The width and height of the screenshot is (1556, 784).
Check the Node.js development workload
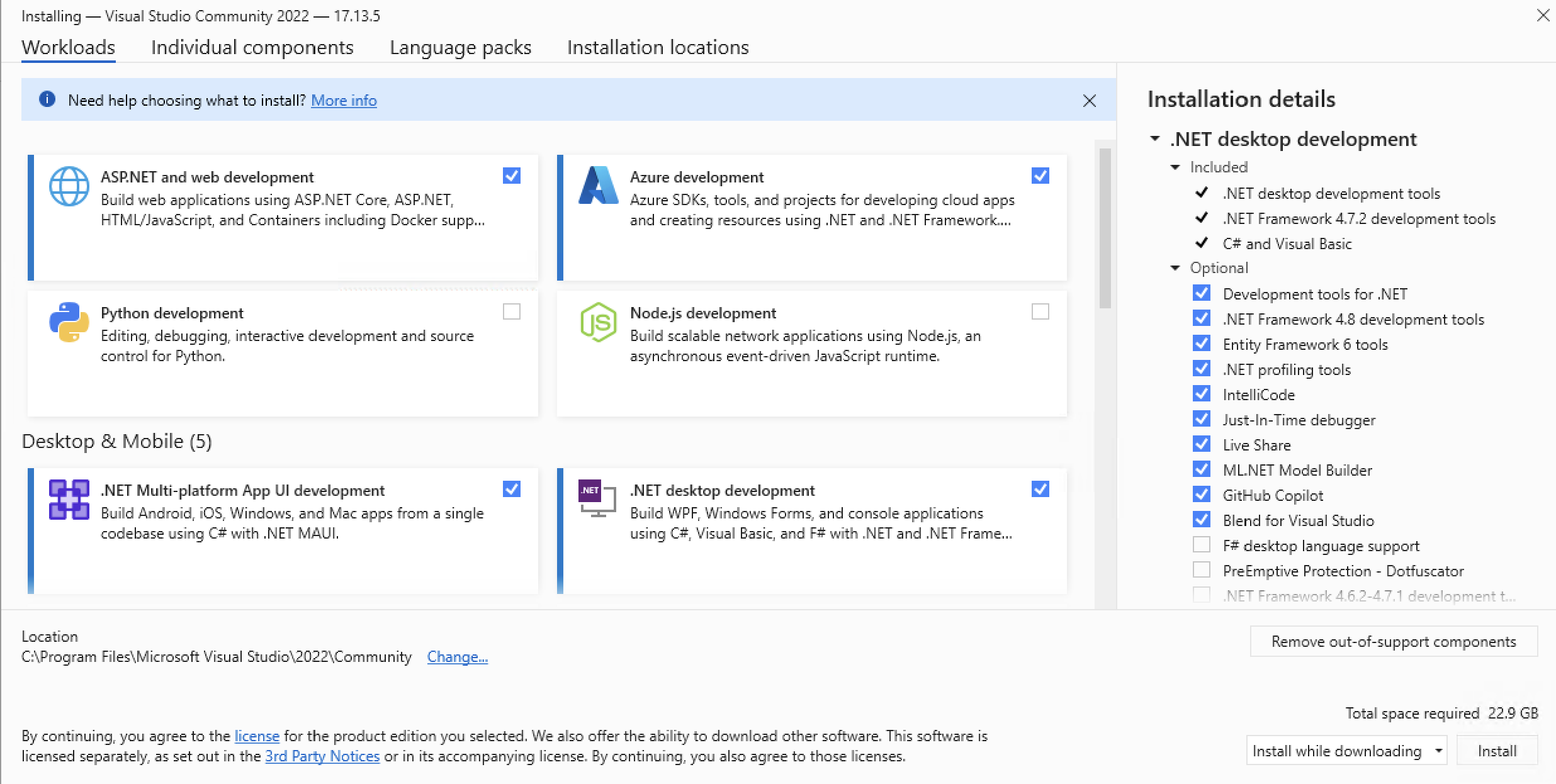click(1040, 311)
